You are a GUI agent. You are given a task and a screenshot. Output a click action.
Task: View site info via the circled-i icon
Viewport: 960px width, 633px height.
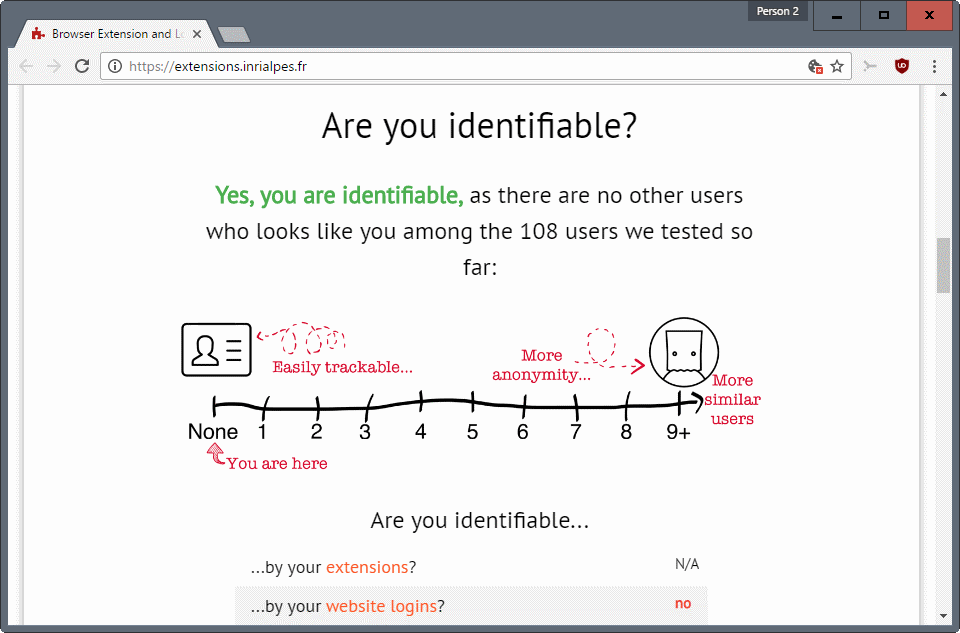point(115,66)
